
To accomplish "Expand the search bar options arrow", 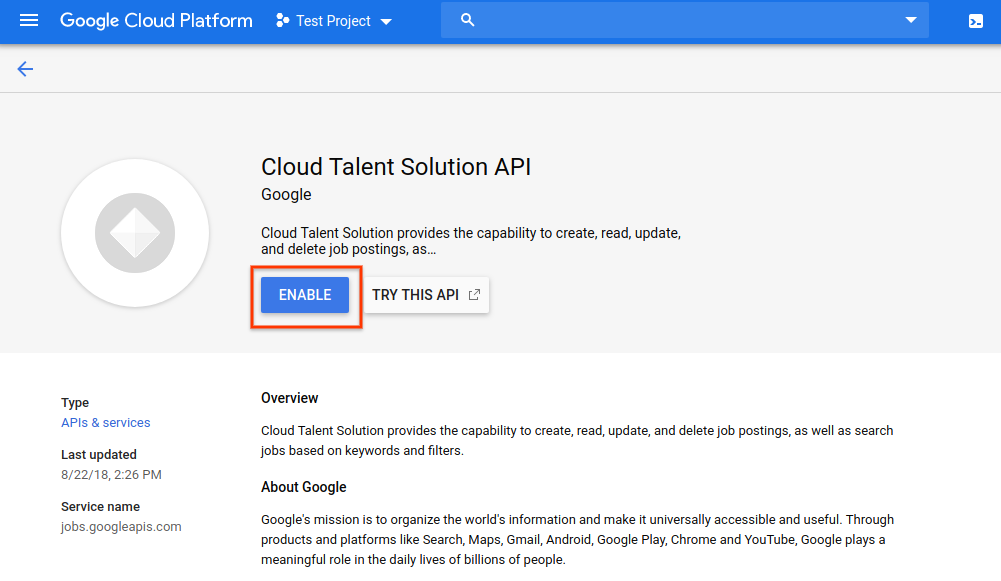I will point(910,21).
